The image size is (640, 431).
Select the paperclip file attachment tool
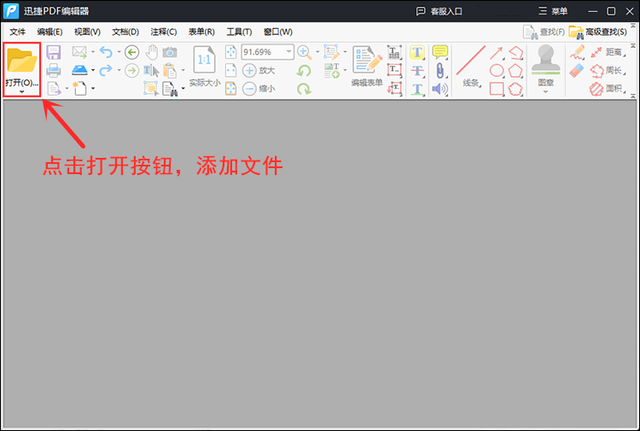440,70
